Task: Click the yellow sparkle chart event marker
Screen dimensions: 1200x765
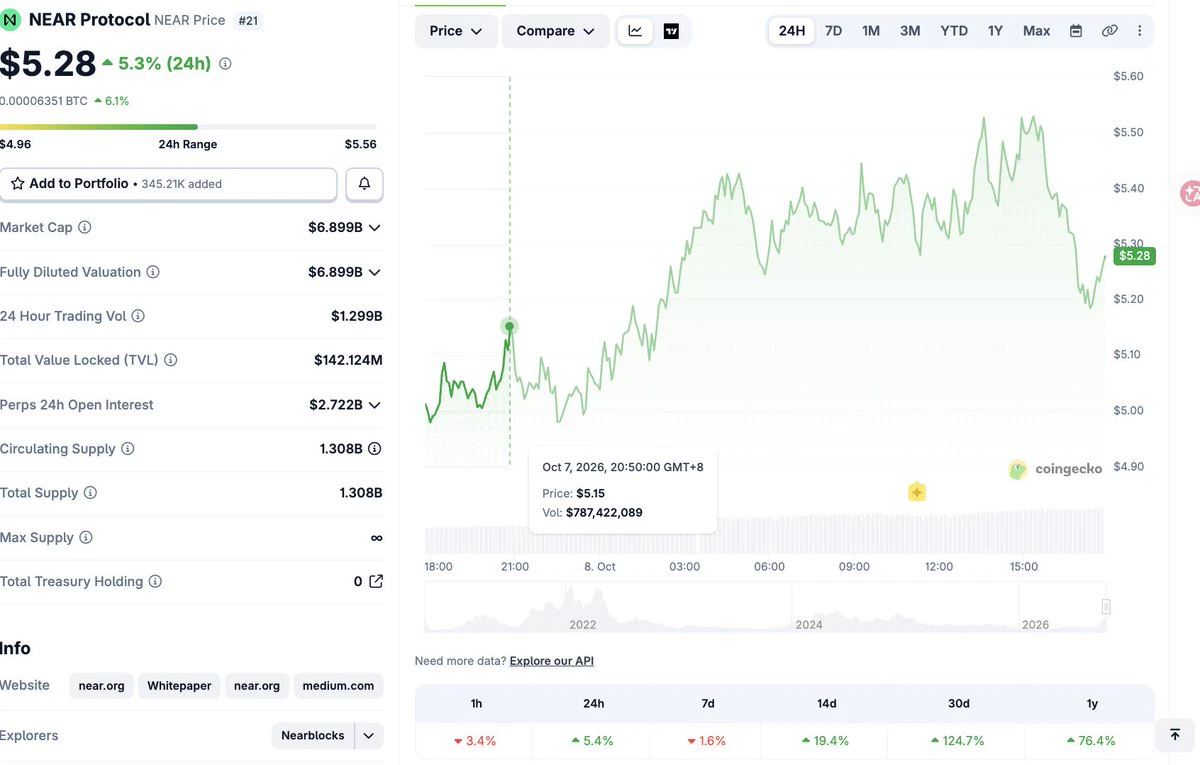Action: click(x=917, y=492)
